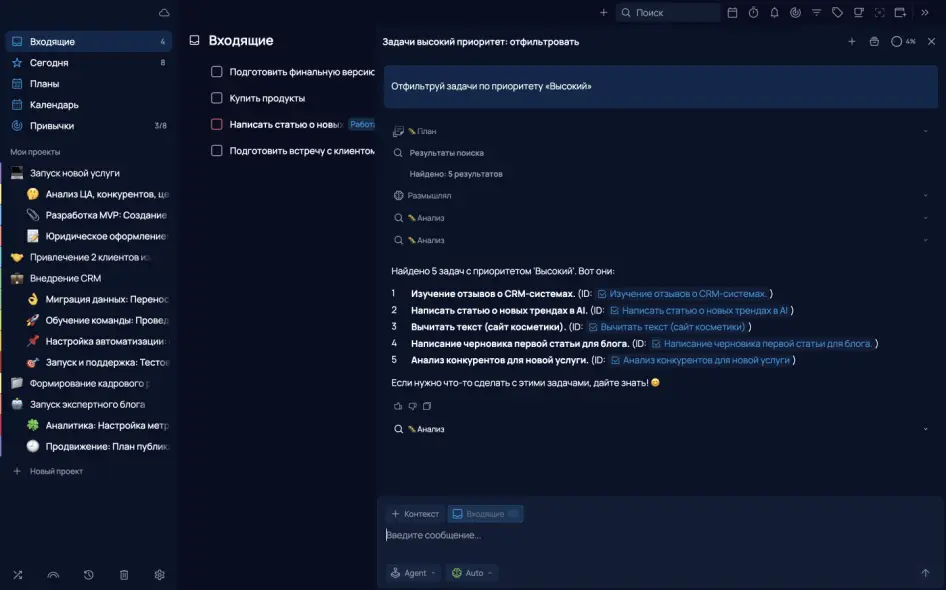Open the trash icon in bottom sidebar
This screenshot has width=946, height=590.
(x=124, y=575)
